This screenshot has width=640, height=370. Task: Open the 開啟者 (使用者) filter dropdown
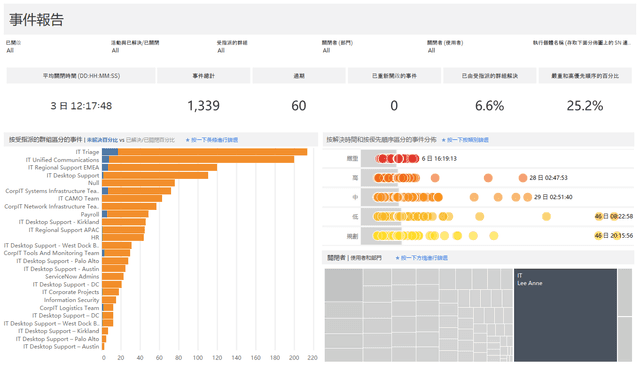point(432,51)
